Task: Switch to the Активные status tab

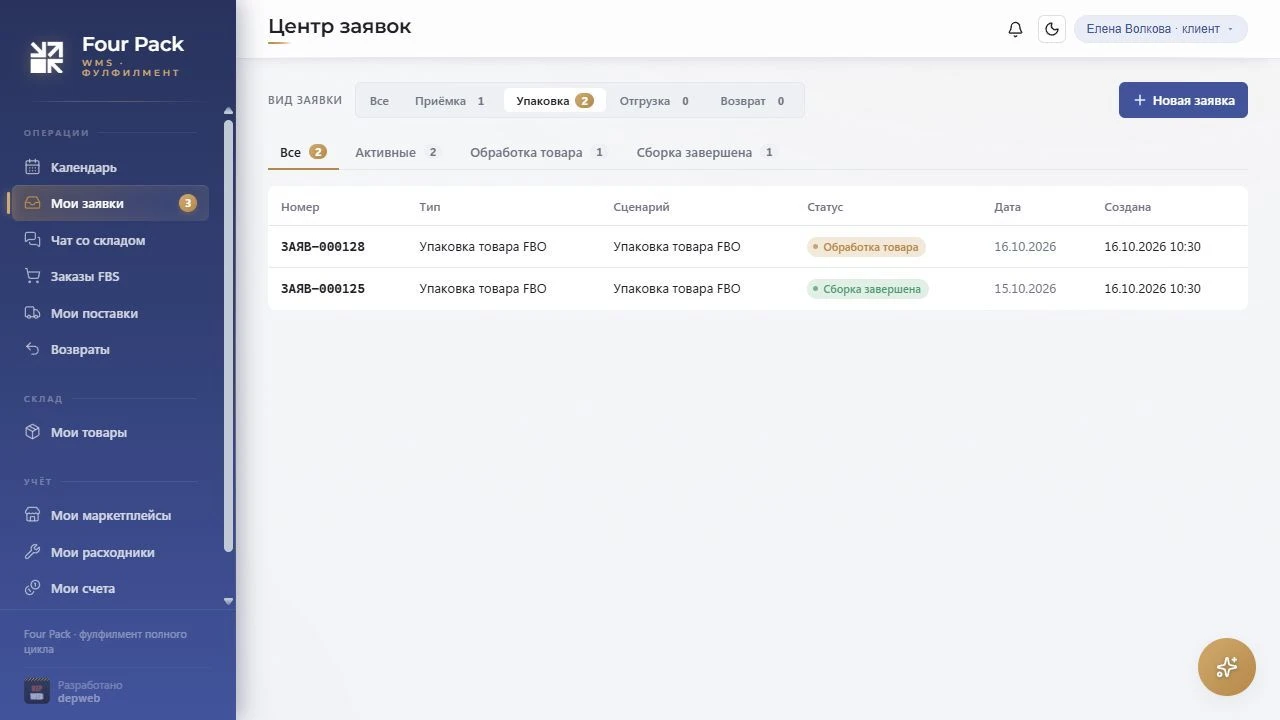Action: point(397,152)
